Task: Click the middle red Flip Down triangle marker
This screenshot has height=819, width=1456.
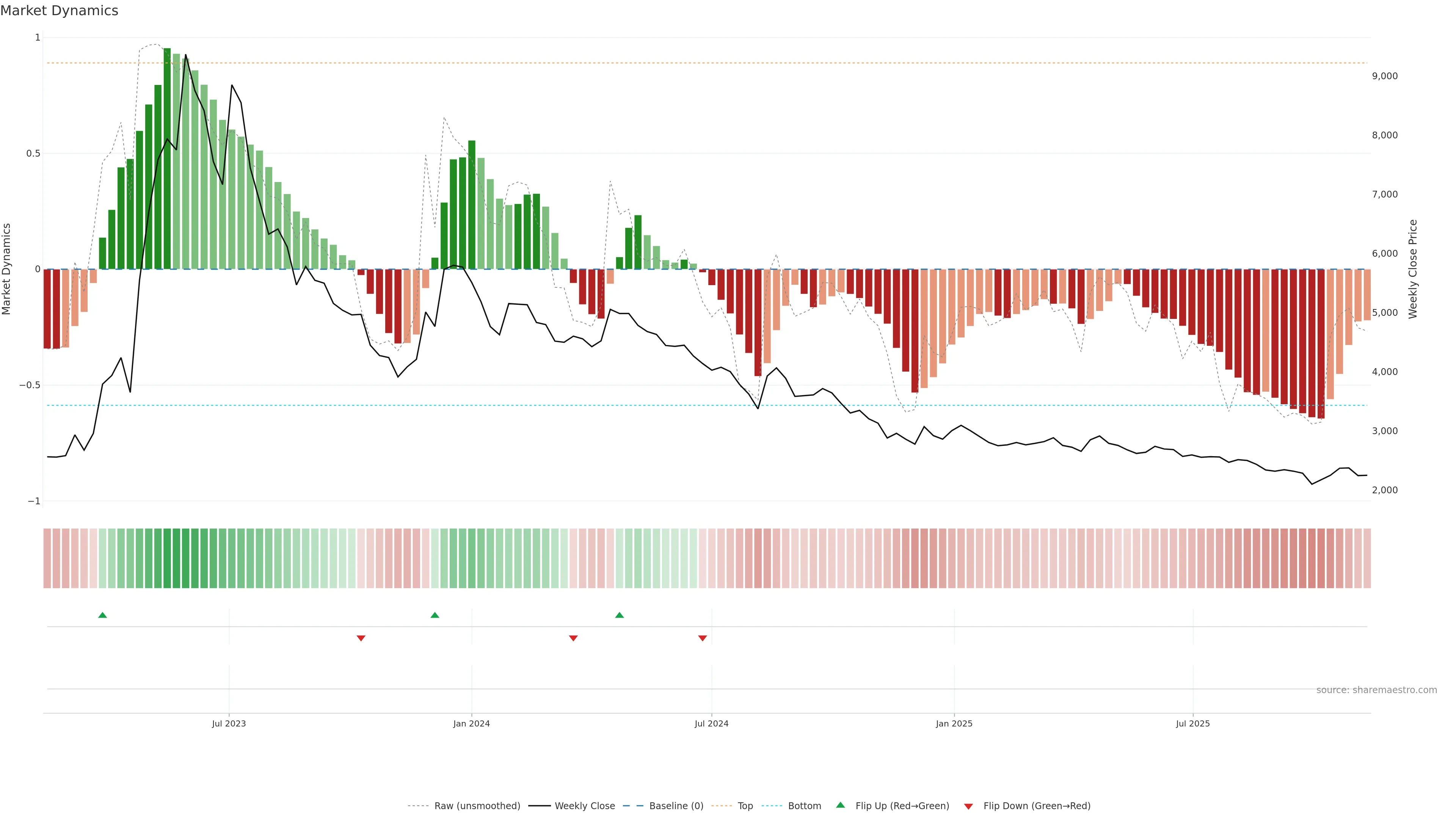Action: pos(573,638)
